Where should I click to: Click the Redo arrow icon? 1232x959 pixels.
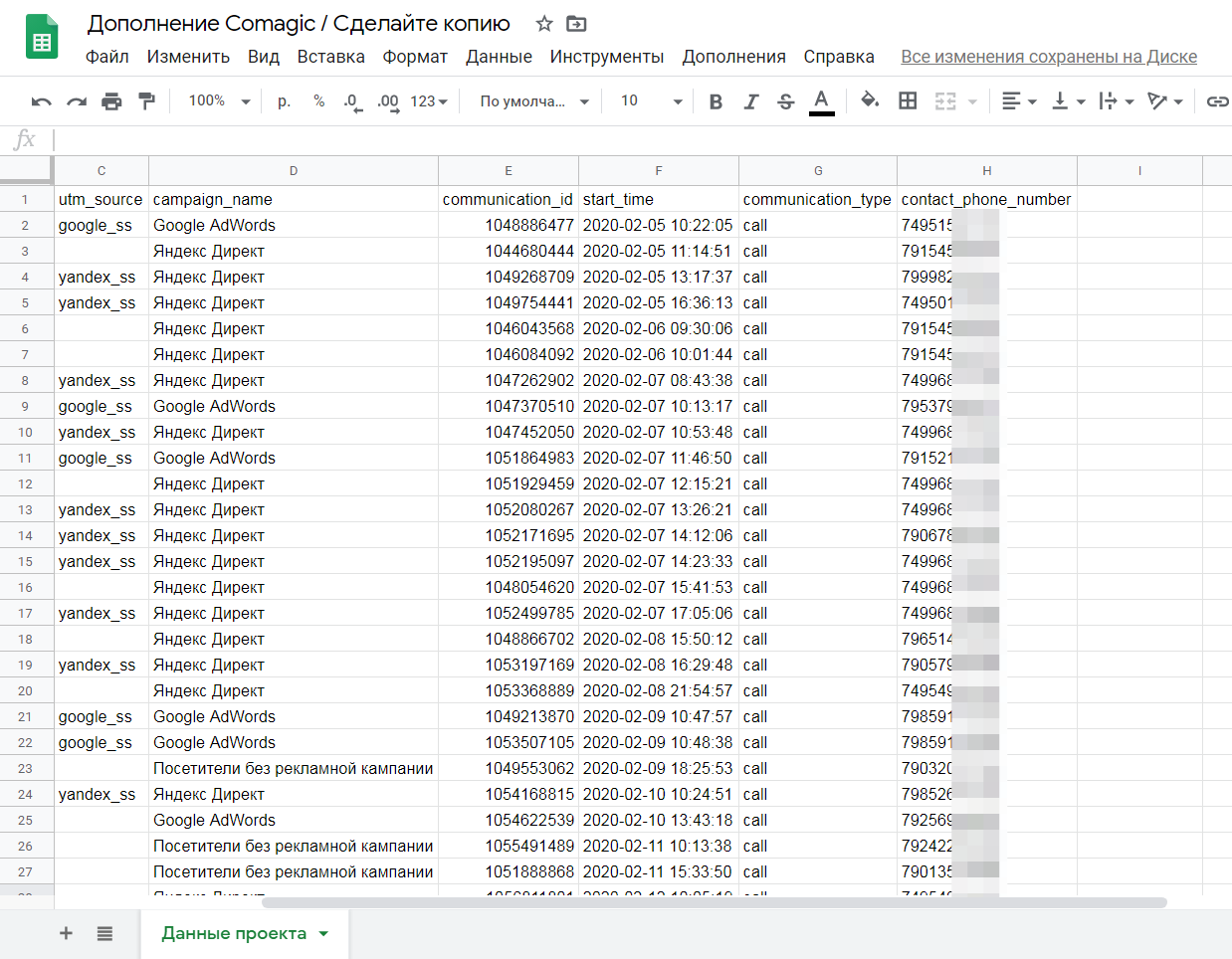click(77, 101)
